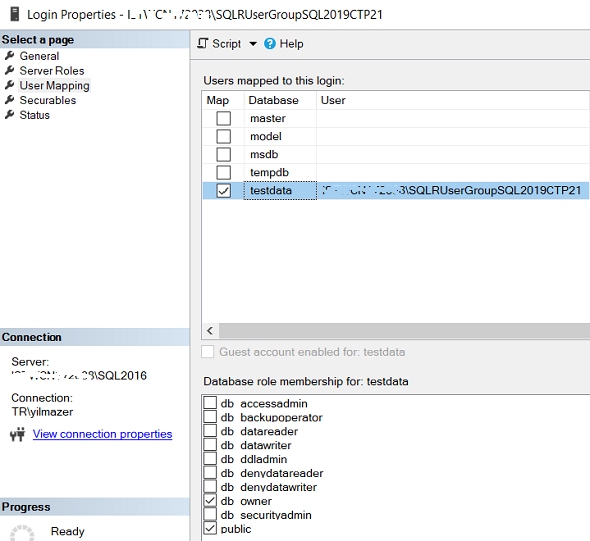Check the db_accessadmin role
Viewport: 590px width, 541px height.
[x=210, y=403]
